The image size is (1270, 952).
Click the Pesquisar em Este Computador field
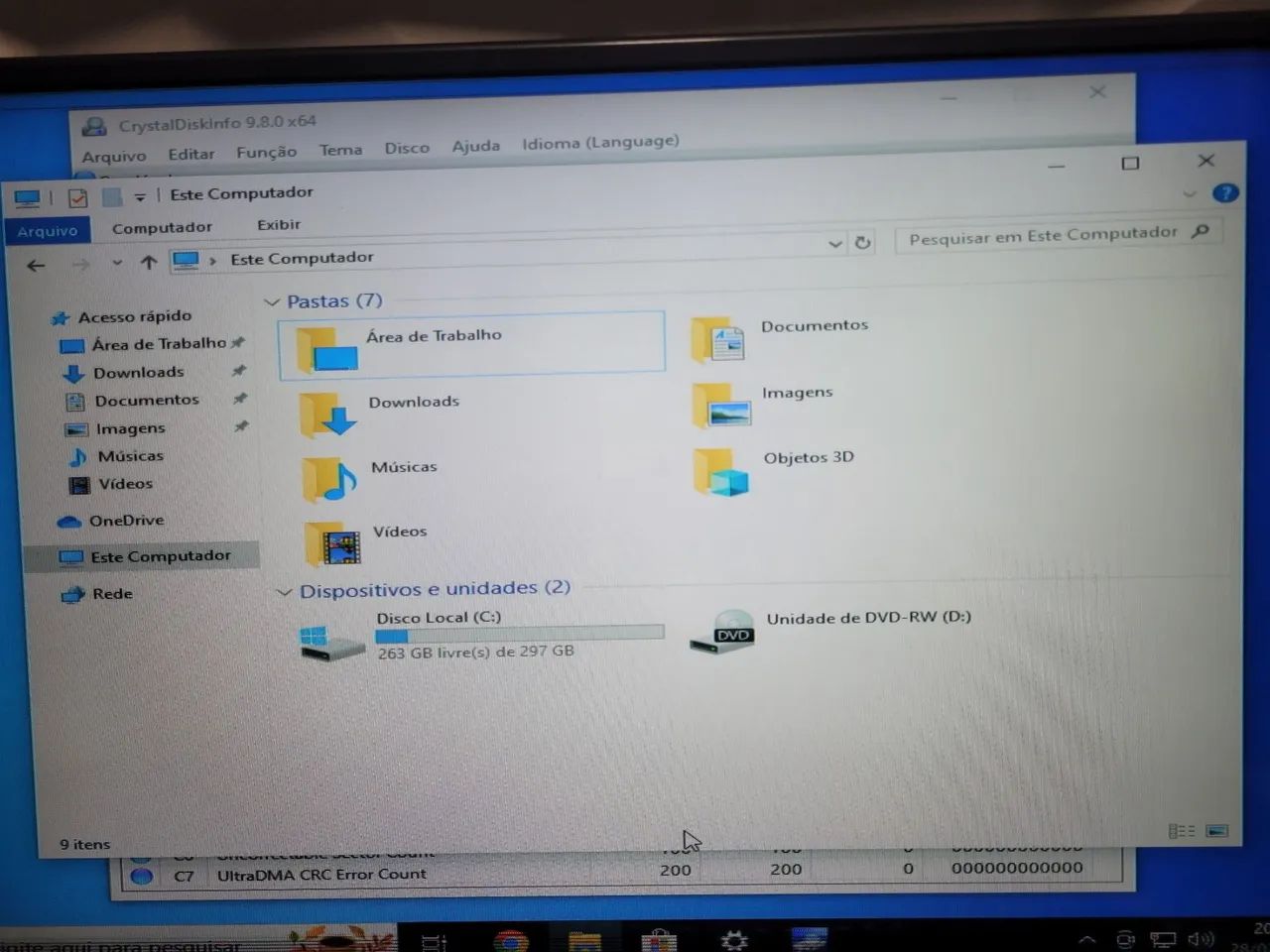coord(1058,235)
